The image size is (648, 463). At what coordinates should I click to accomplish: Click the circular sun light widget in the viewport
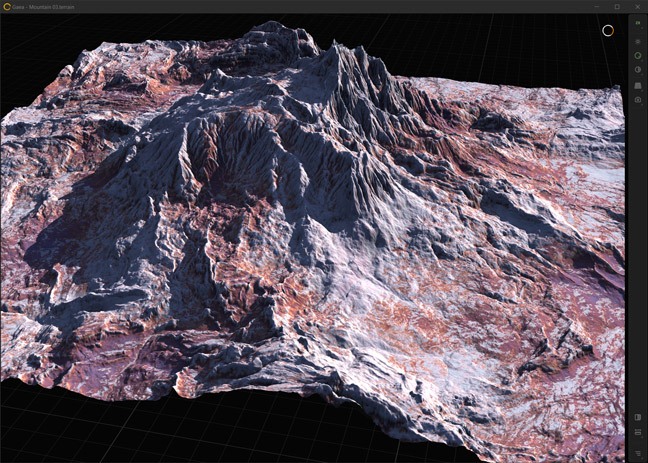tap(607, 30)
